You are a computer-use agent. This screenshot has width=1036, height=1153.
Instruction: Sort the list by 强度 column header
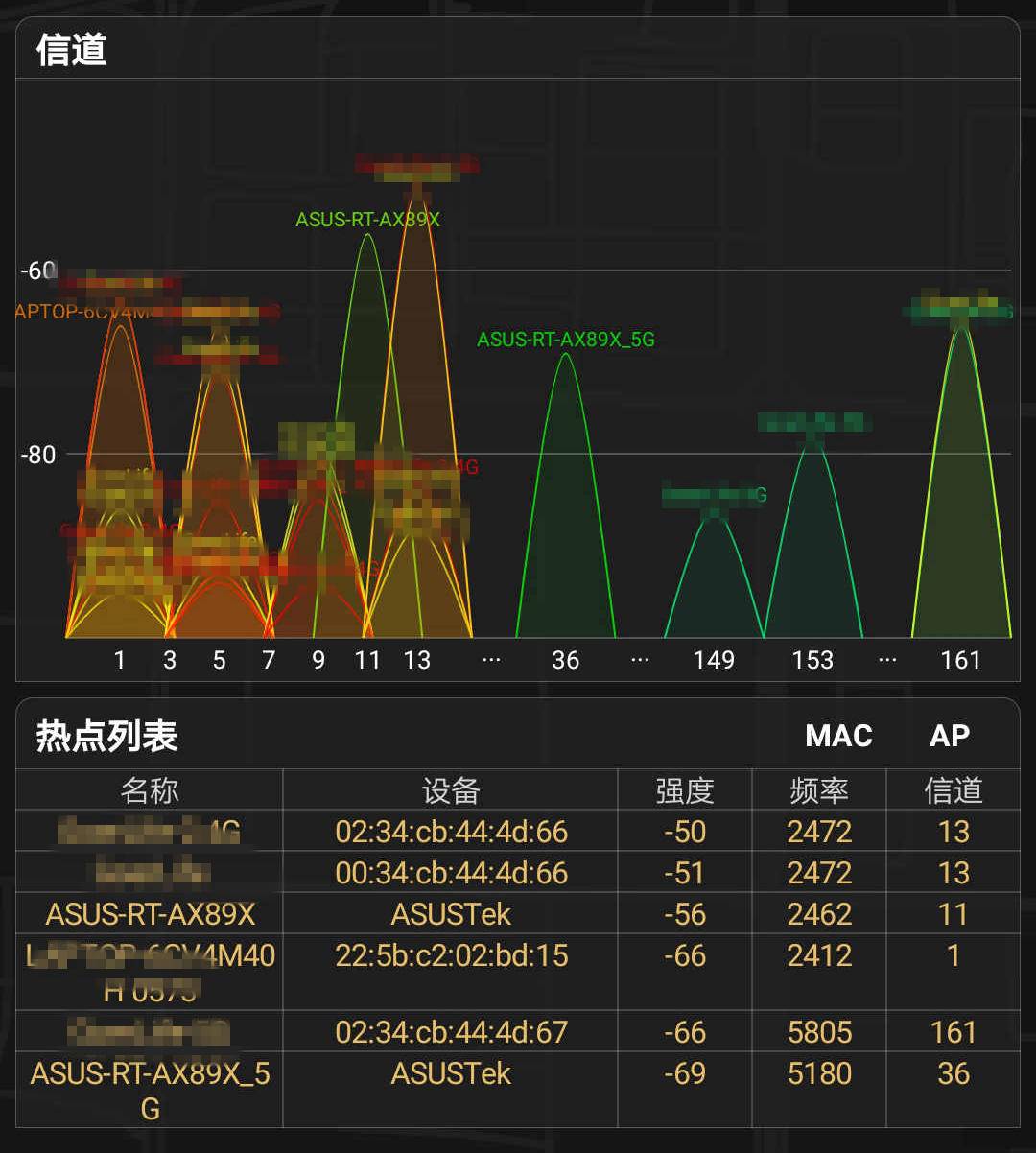[685, 789]
